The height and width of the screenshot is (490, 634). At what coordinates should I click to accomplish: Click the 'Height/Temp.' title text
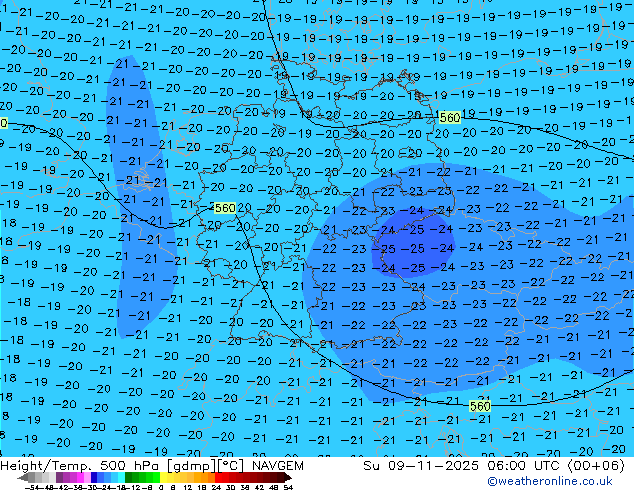click(46, 466)
